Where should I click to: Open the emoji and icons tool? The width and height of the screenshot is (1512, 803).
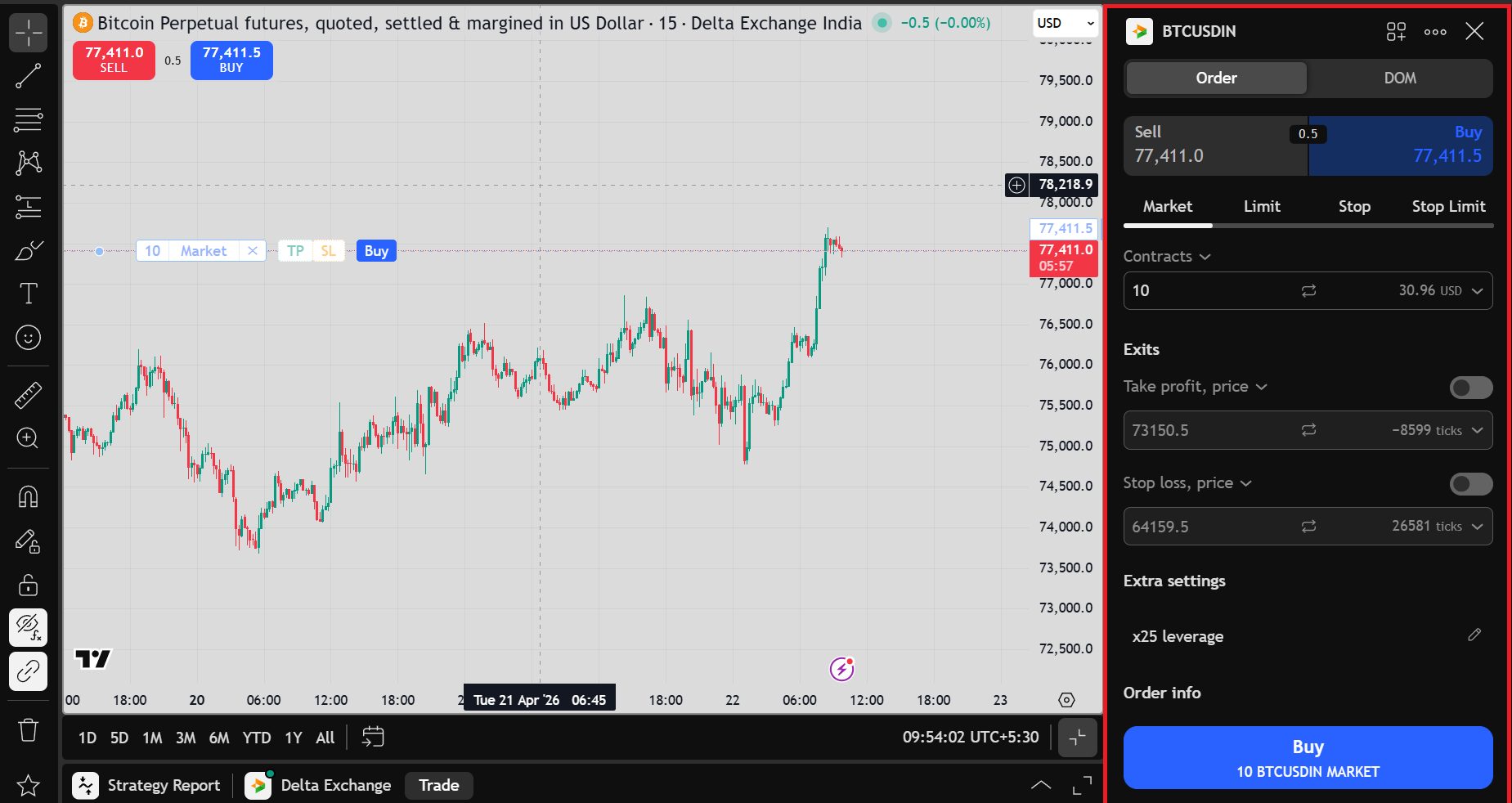coord(29,337)
